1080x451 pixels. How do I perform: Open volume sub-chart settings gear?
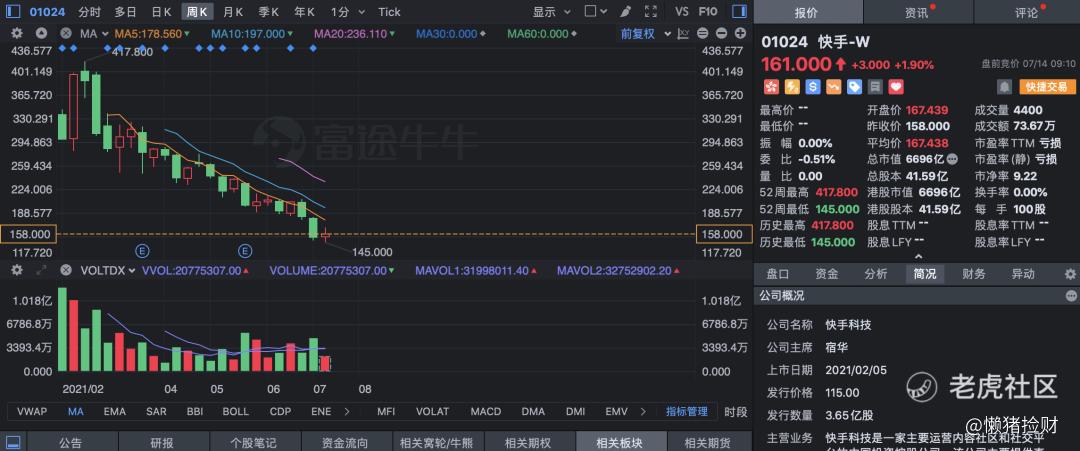point(17,271)
